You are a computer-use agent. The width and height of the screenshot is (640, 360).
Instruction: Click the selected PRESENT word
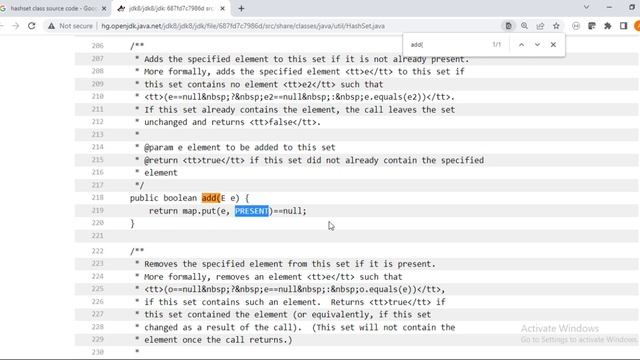pos(252,211)
